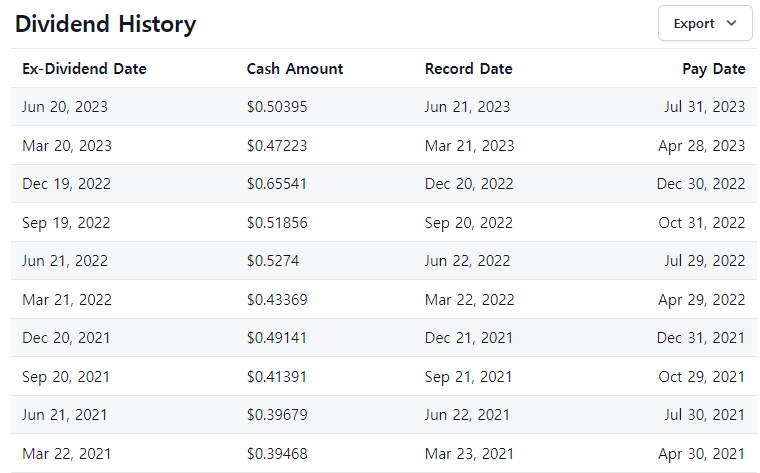Click the Sep 19, 2022 ex-dividend row
The width and height of the screenshot is (760, 473).
(x=384, y=222)
